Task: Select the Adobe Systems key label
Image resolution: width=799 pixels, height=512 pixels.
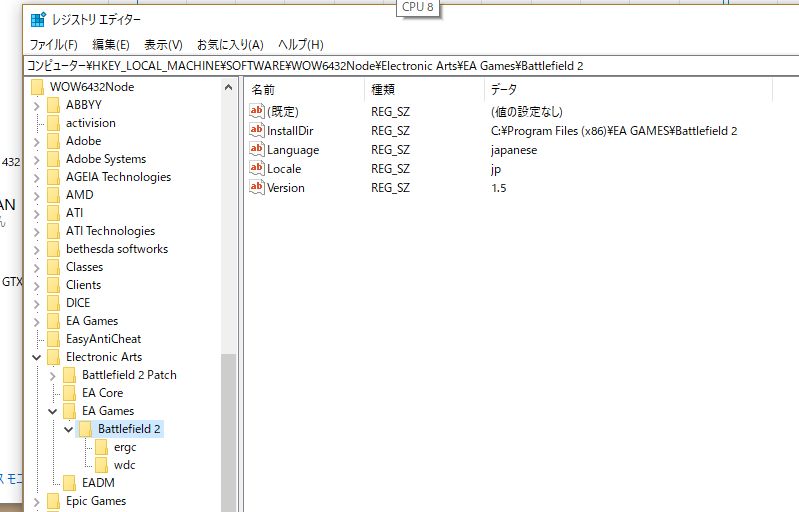Action: point(106,159)
